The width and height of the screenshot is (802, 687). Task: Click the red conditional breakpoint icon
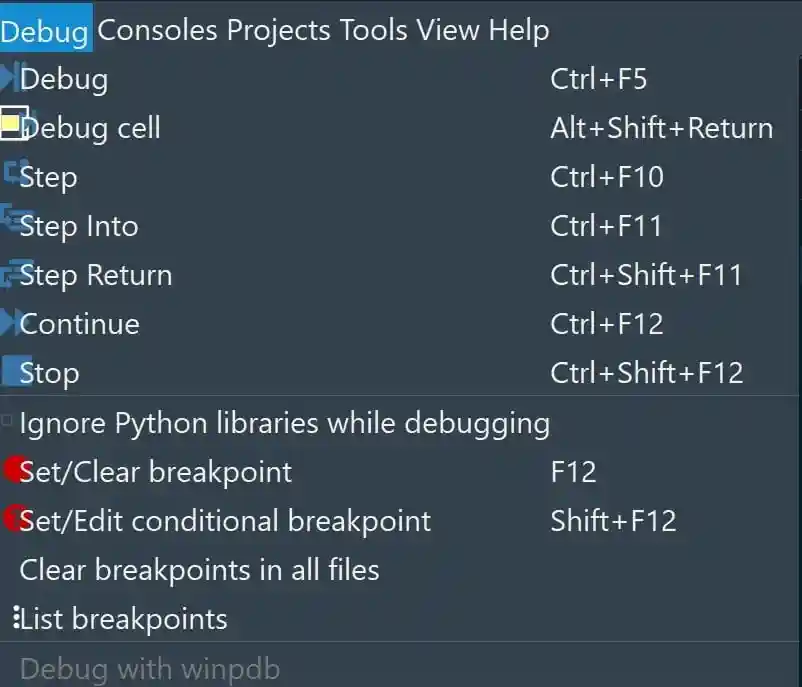pos(13,518)
